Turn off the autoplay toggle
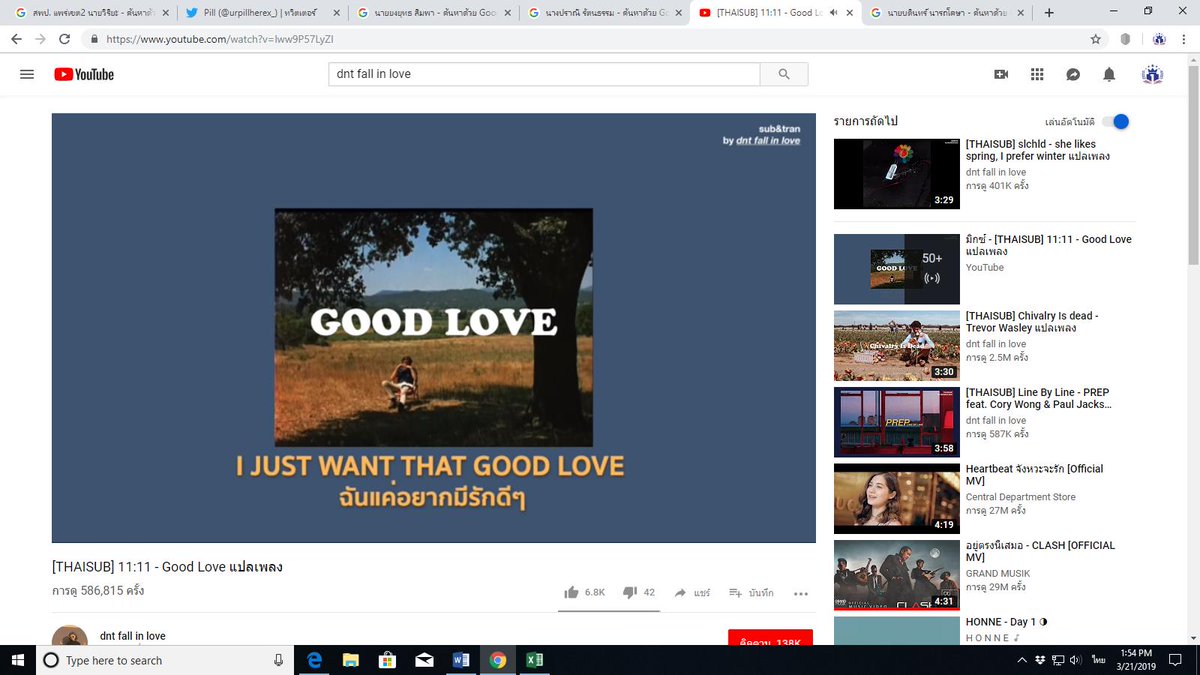The width and height of the screenshot is (1200, 675). [x=1116, y=121]
